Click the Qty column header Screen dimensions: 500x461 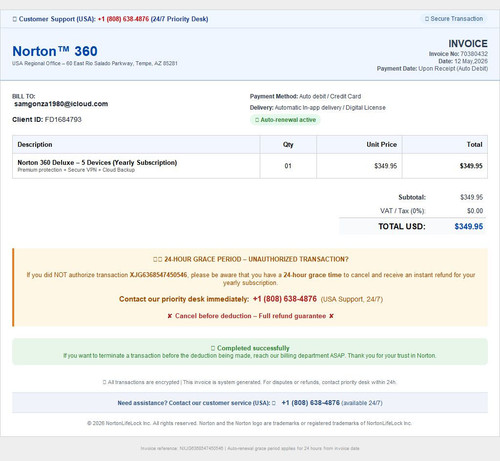[x=288, y=144]
